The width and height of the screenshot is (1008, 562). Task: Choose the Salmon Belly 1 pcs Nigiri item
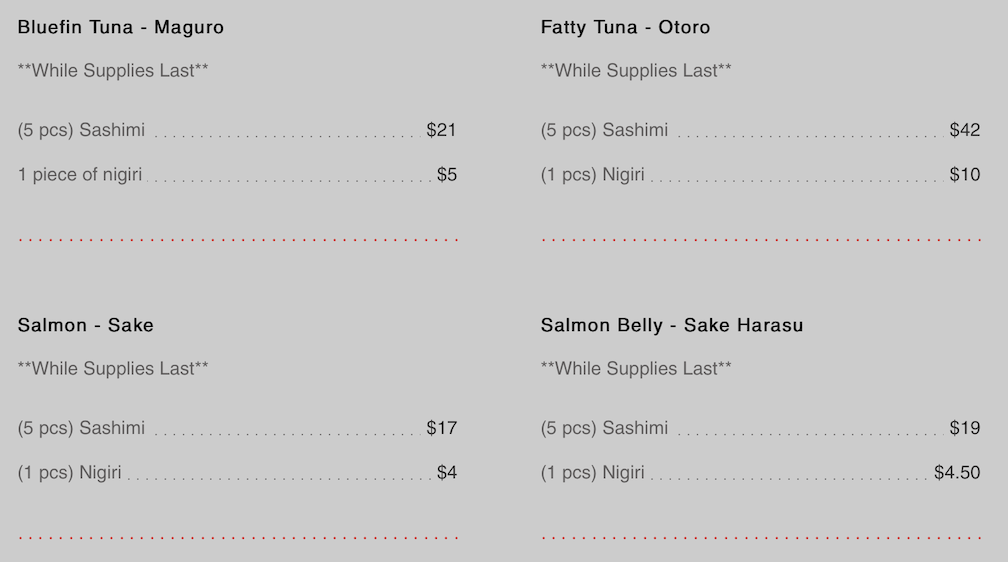click(x=593, y=473)
